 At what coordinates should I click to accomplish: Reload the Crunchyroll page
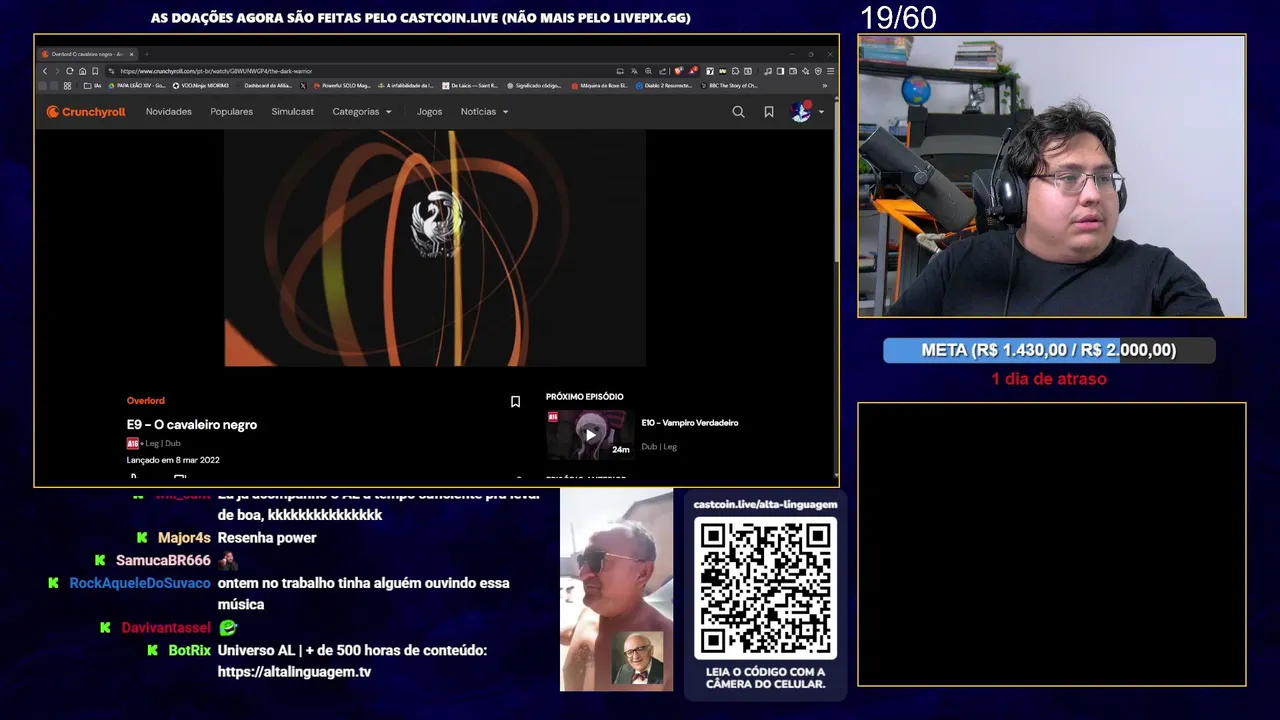point(70,71)
